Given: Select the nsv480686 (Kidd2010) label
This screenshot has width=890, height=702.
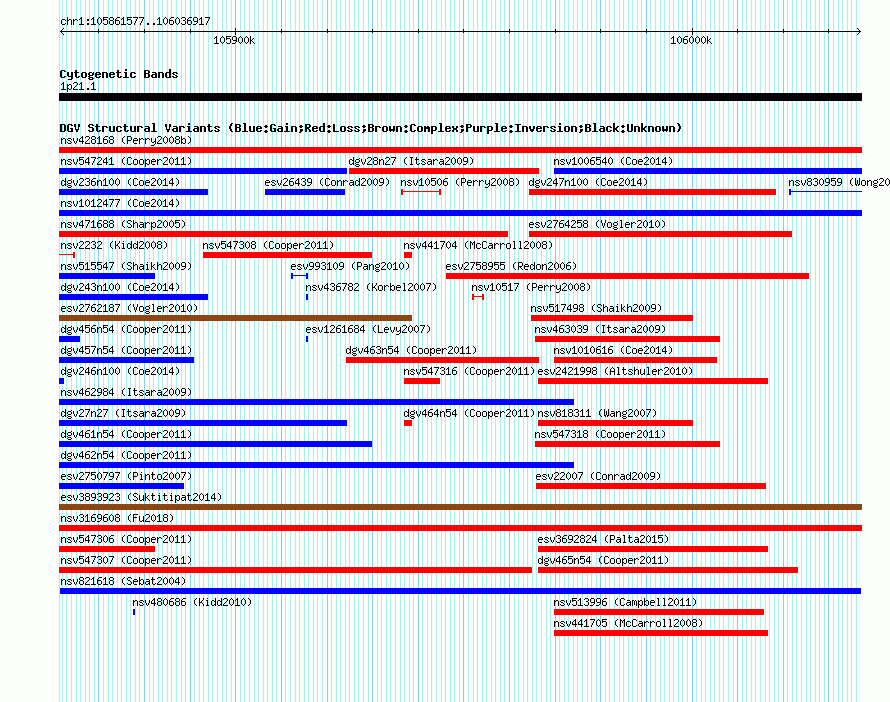Looking at the screenshot, I should 192,602.
